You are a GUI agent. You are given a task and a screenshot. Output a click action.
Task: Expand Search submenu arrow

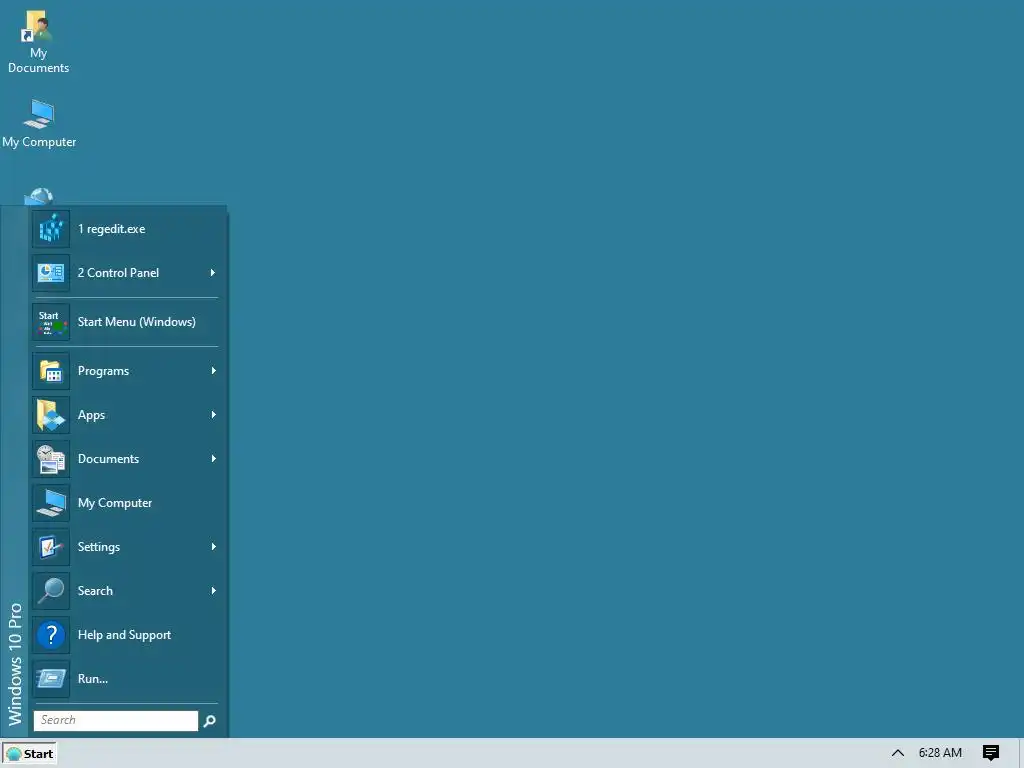tap(213, 590)
